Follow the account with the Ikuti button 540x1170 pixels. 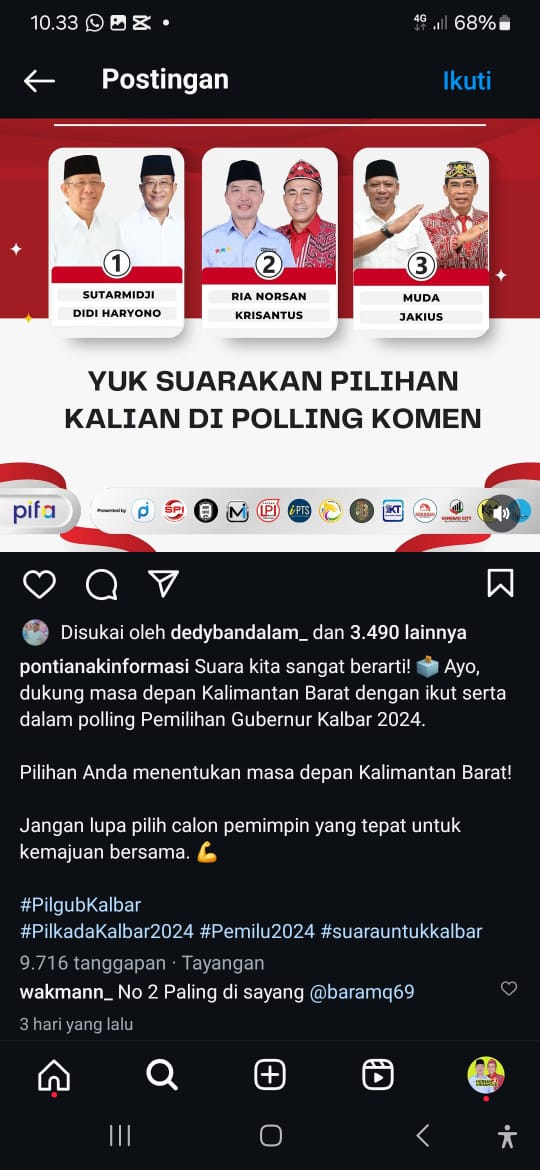(x=467, y=80)
